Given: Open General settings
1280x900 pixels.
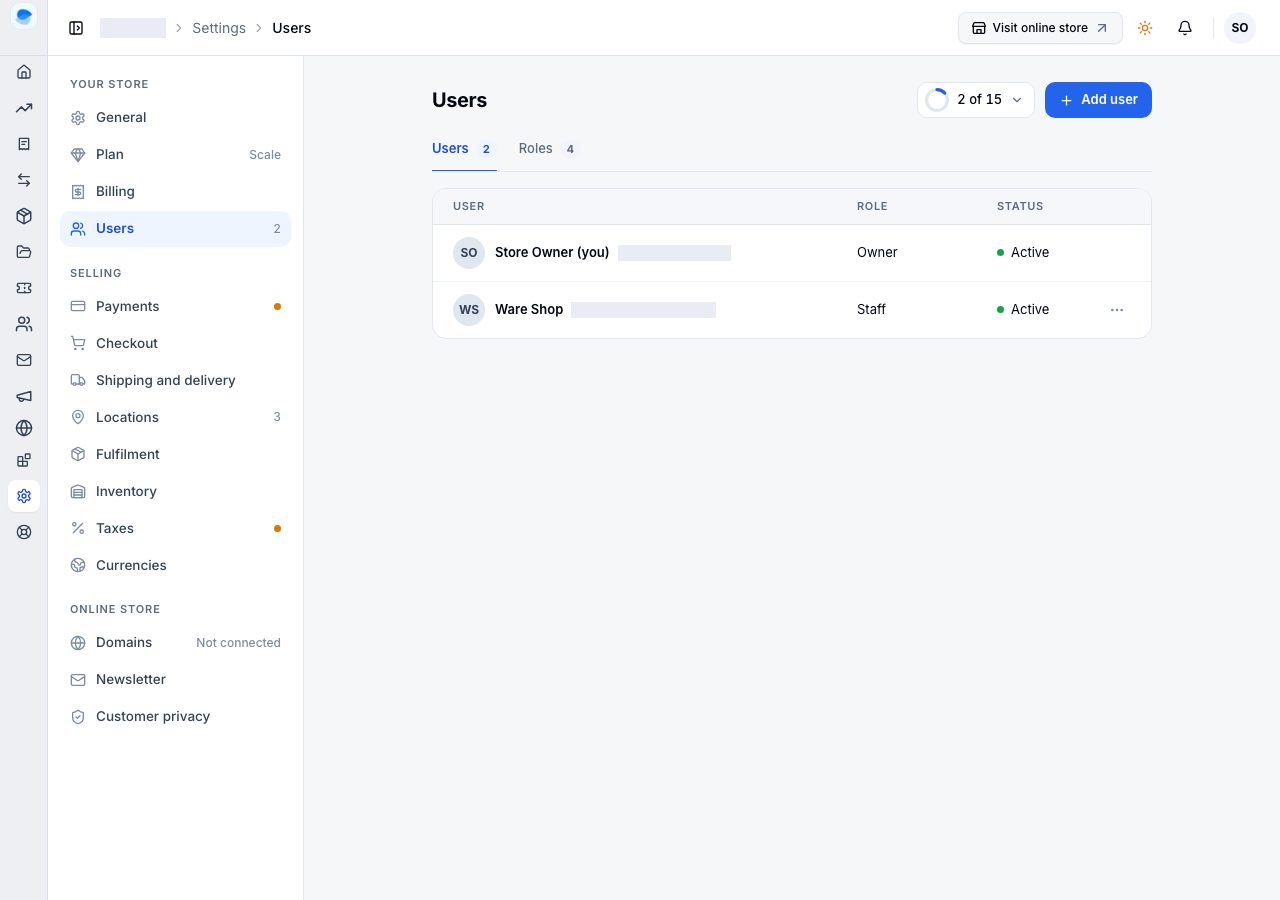Looking at the screenshot, I should click(175, 117).
